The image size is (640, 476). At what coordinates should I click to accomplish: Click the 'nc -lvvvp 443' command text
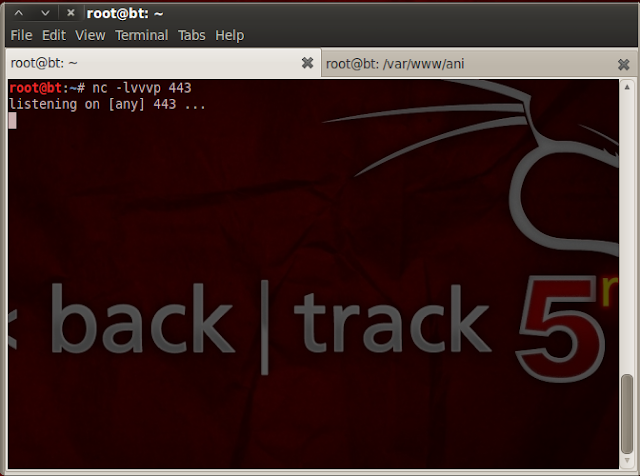[142, 88]
